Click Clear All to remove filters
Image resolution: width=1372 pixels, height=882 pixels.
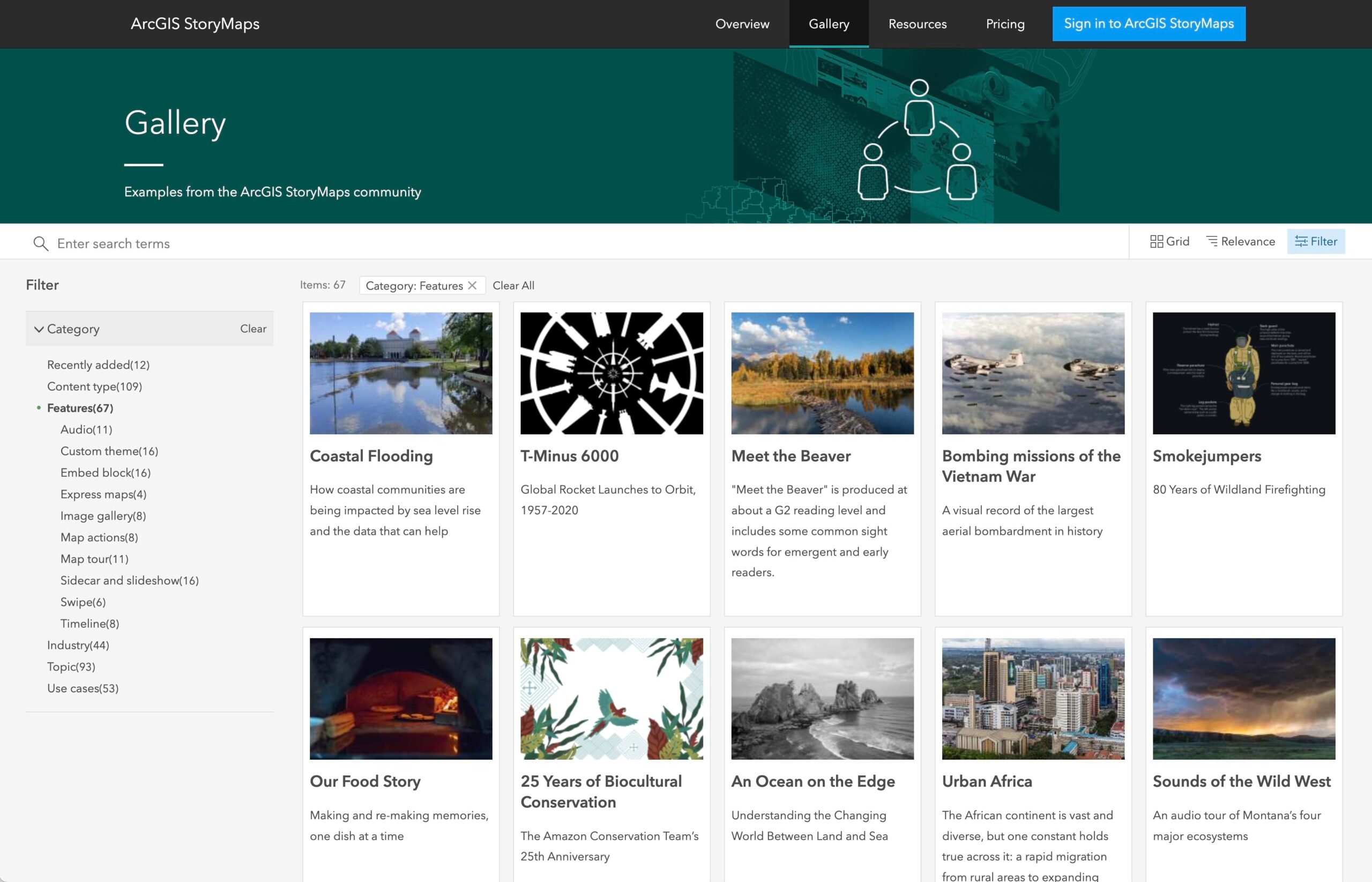pos(513,285)
